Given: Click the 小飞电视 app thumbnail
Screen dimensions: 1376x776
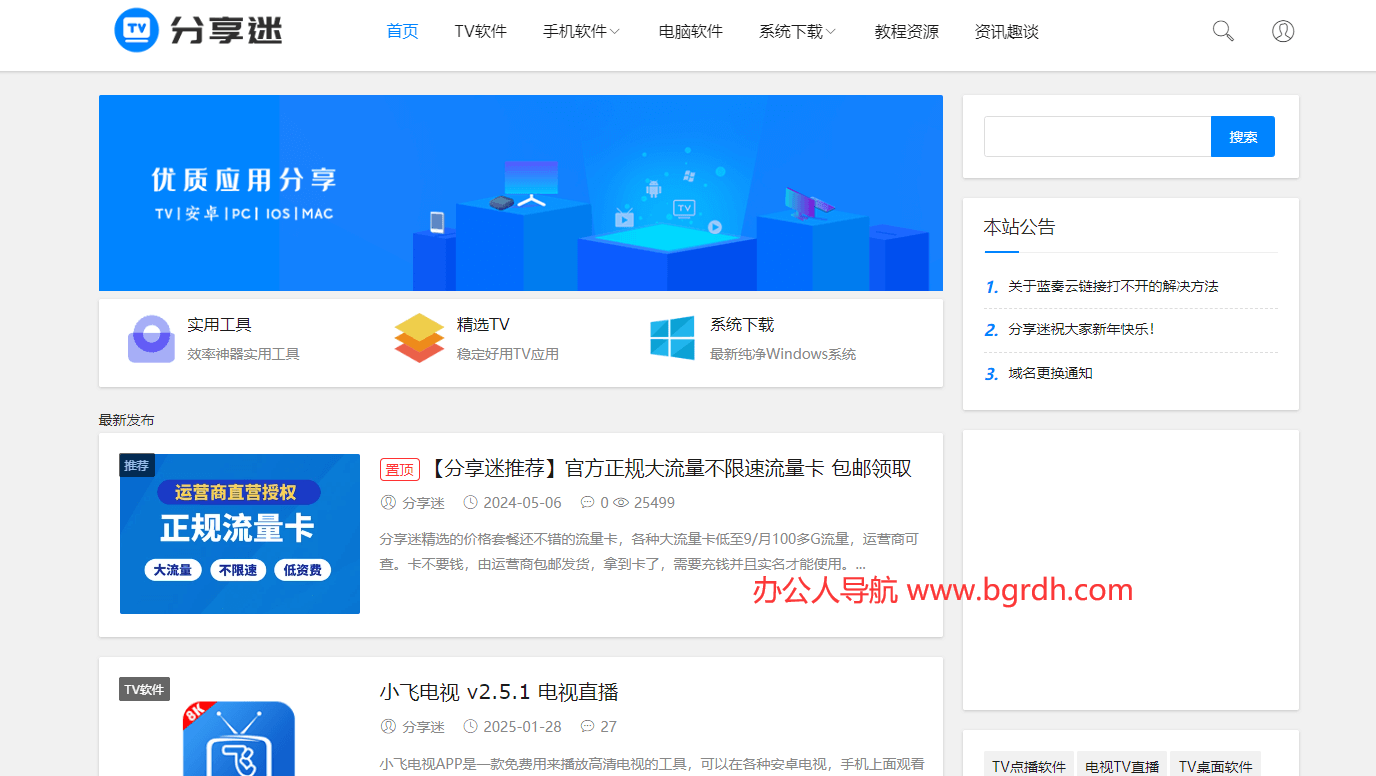Looking at the screenshot, I should pyautogui.click(x=238, y=738).
